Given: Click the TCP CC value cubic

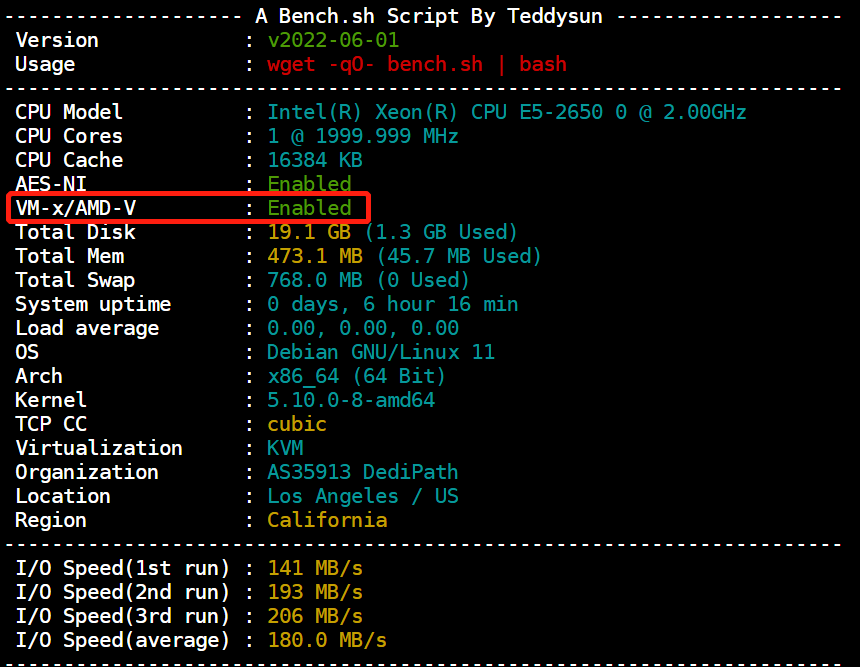Looking at the screenshot, I should point(297,424).
